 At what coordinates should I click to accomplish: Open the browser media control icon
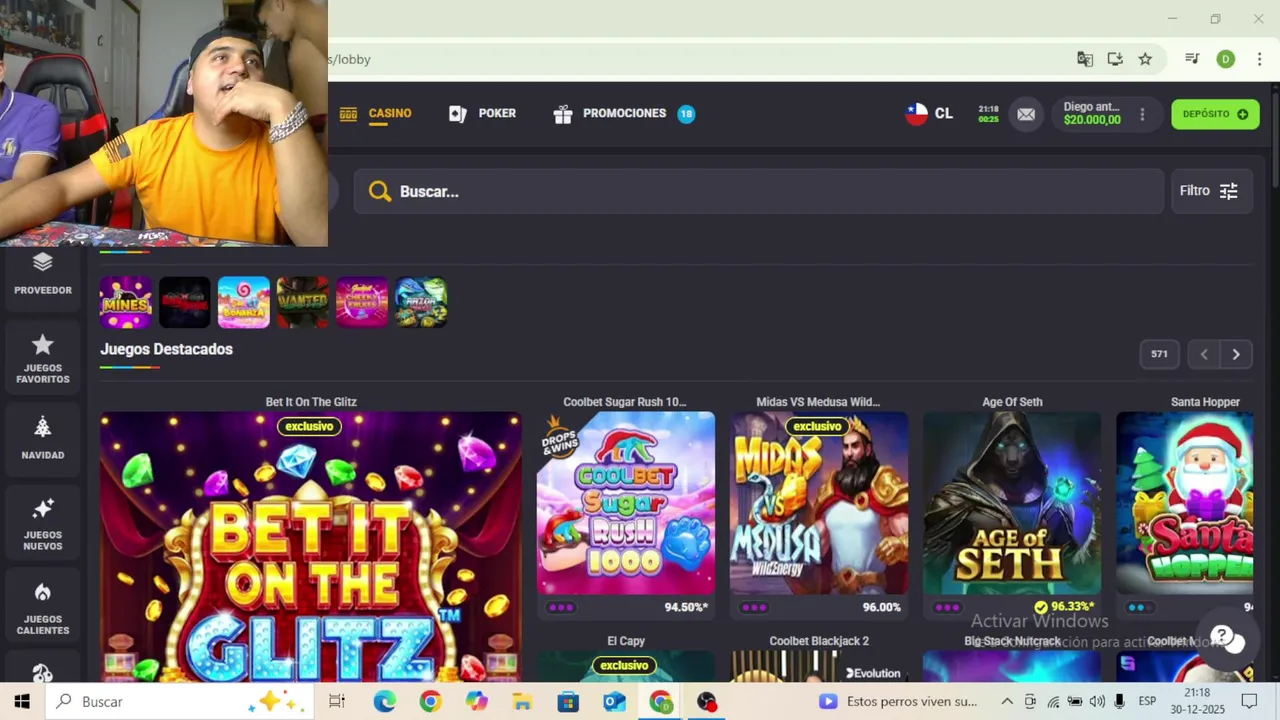click(x=1192, y=59)
